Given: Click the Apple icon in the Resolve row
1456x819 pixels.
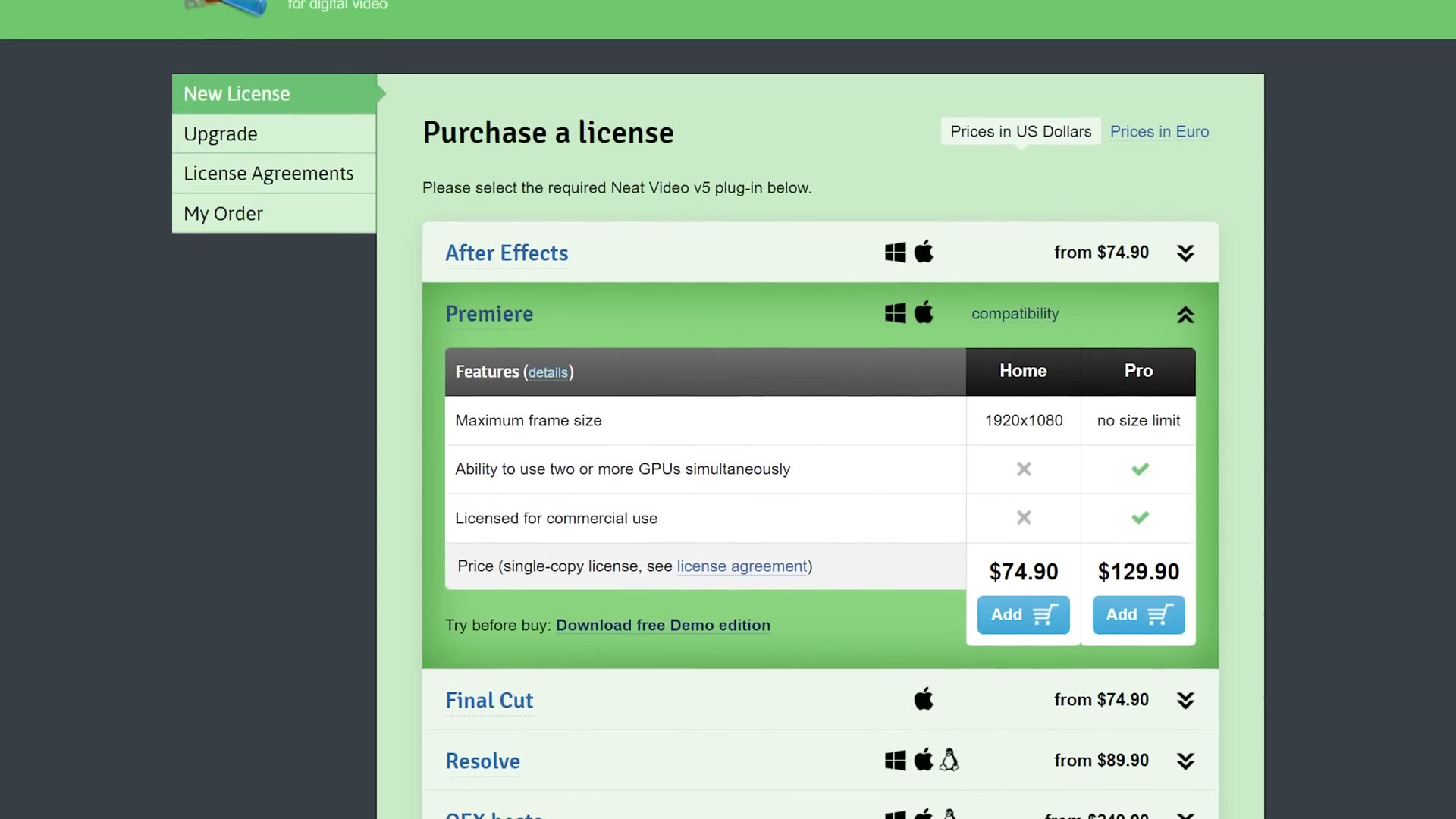Looking at the screenshot, I should [x=924, y=759].
